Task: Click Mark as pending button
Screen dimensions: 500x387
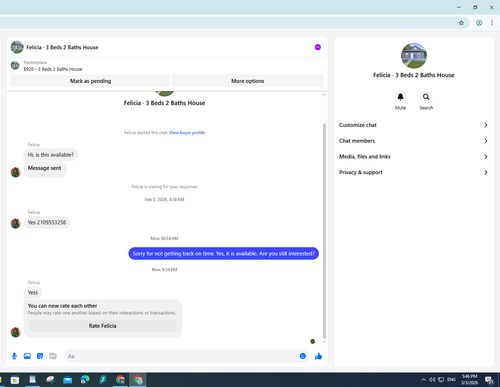Action: [x=90, y=81]
